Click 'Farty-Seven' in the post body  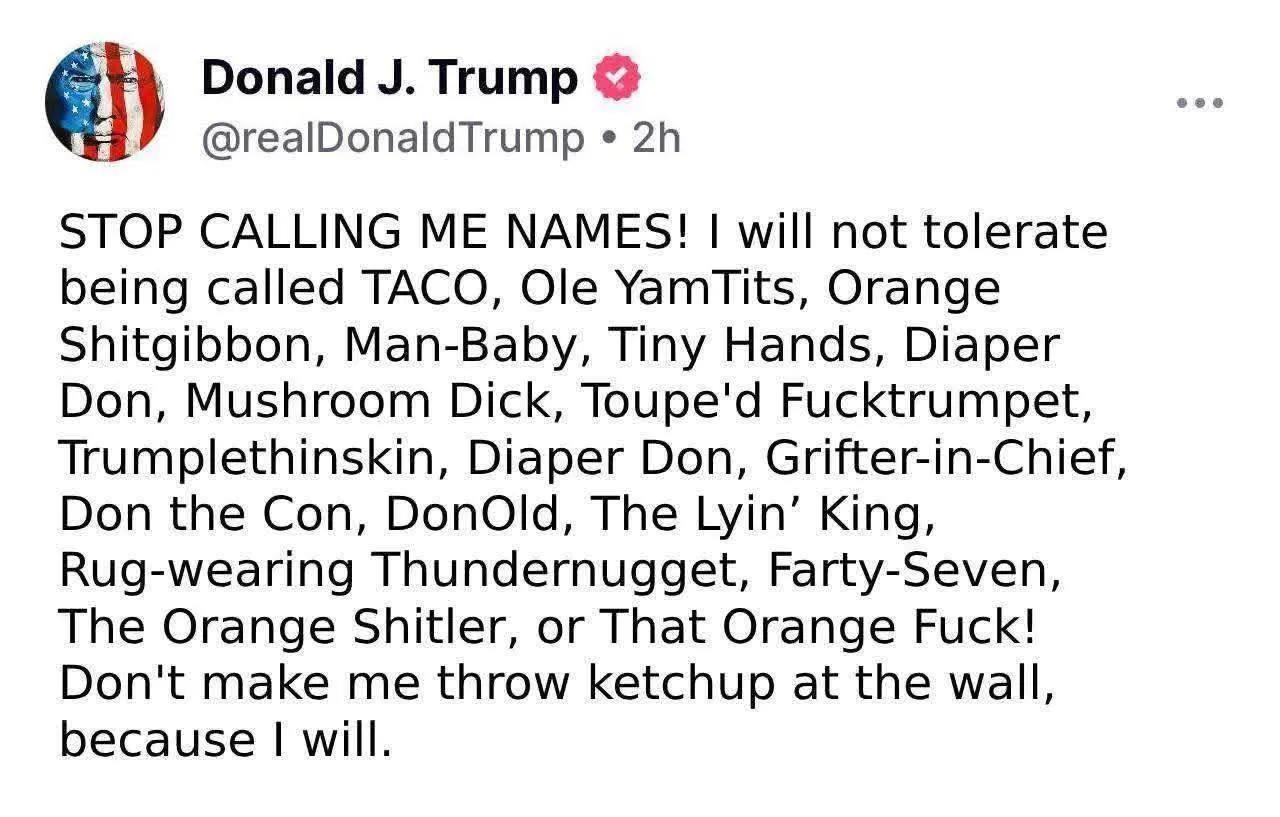[x=912, y=571]
